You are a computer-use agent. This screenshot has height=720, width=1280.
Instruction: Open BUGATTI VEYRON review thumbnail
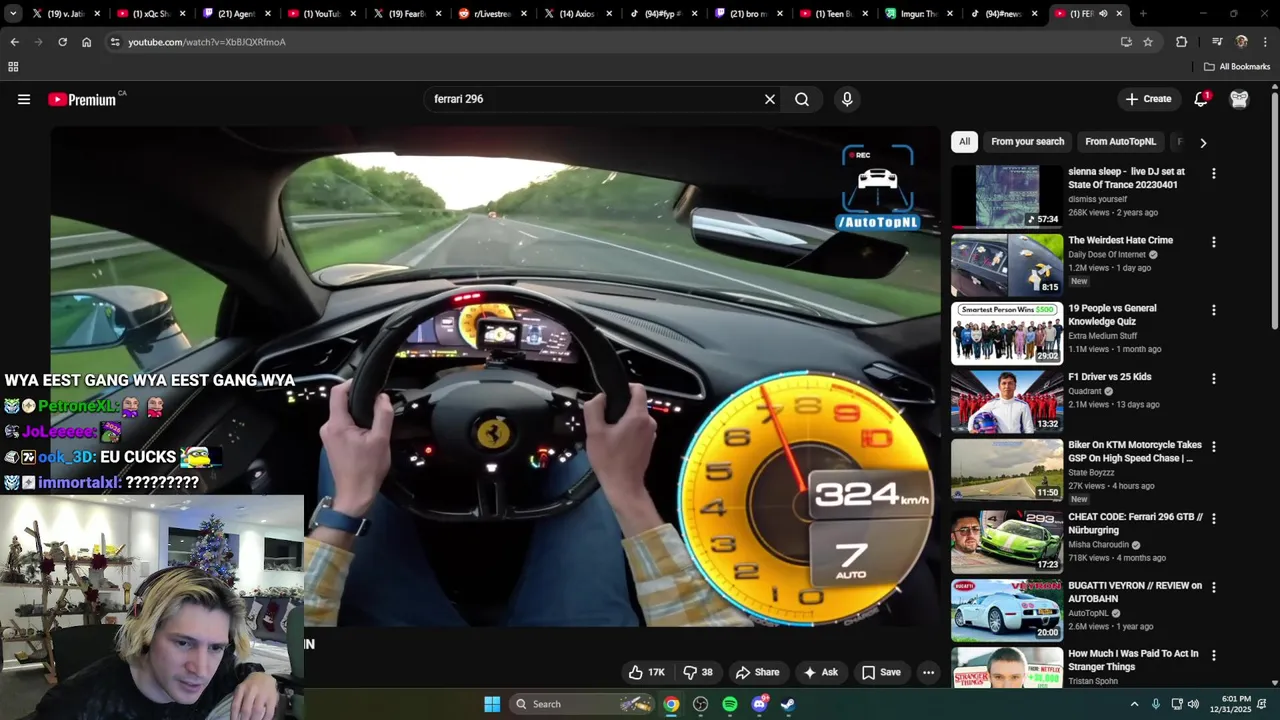(1007, 610)
